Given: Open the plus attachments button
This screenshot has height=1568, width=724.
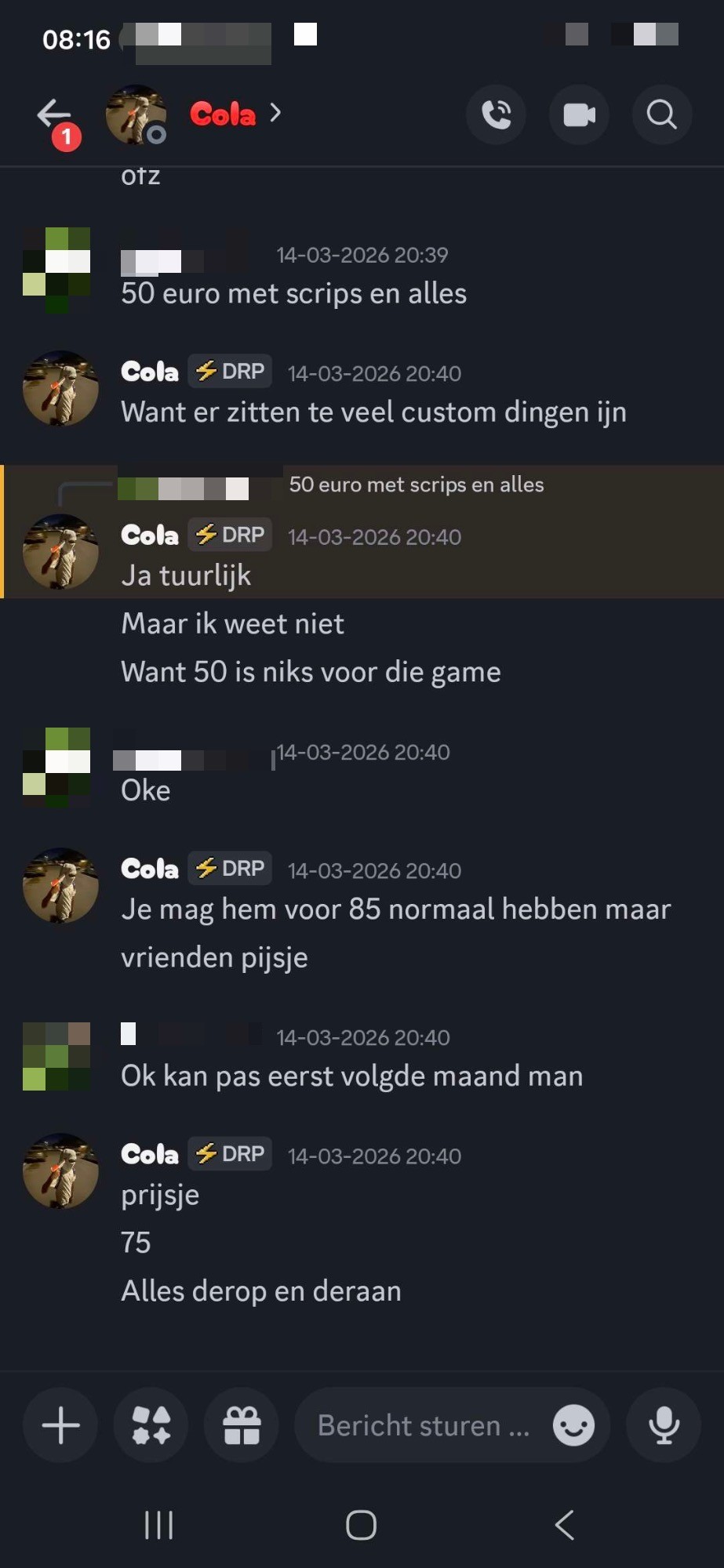Looking at the screenshot, I should (60, 1425).
